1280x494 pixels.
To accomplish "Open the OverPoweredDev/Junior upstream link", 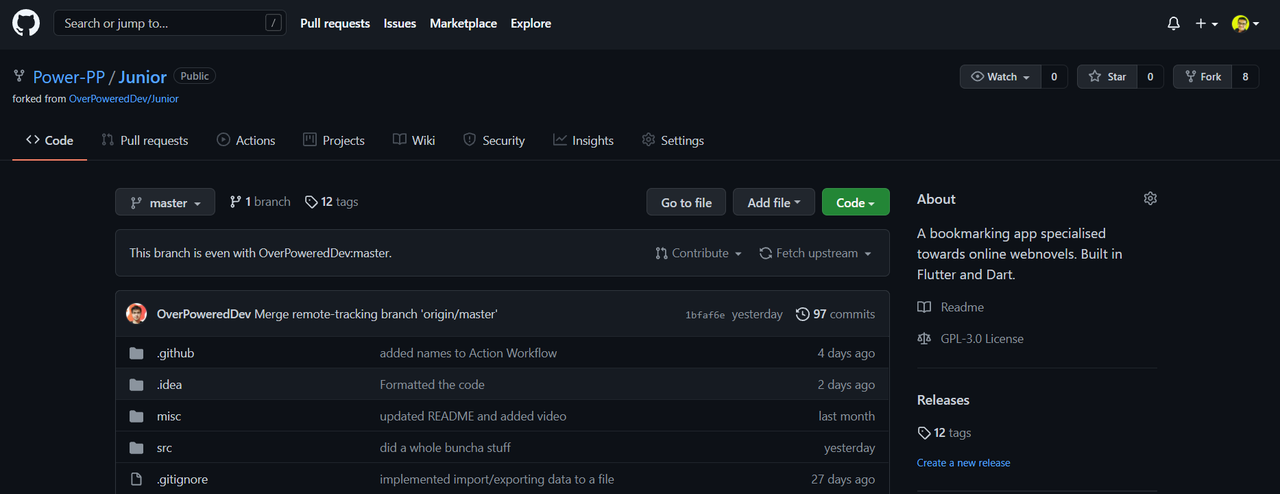I will click(x=124, y=99).
